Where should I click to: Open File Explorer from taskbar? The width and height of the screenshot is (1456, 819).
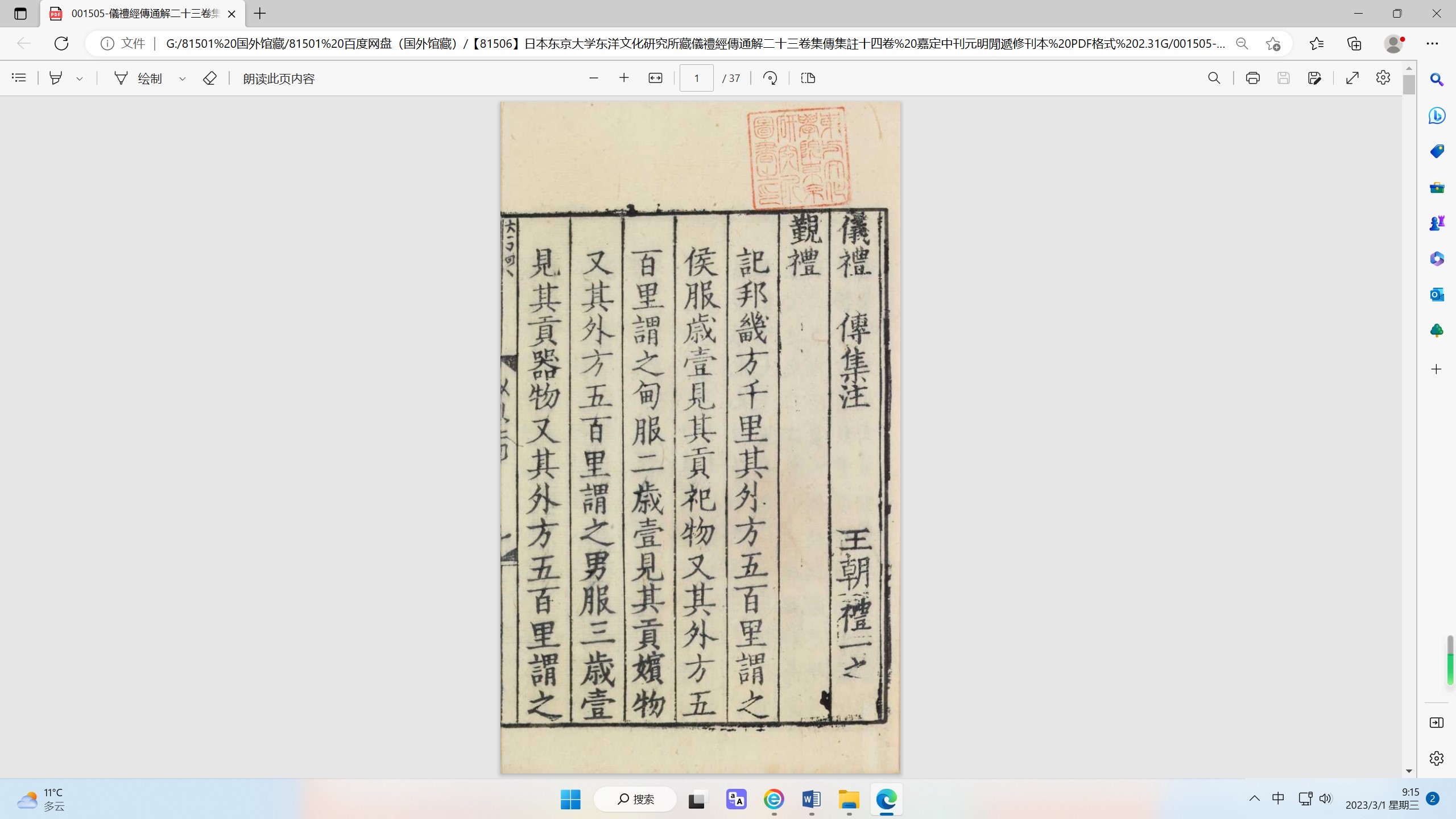coord(849,799)
